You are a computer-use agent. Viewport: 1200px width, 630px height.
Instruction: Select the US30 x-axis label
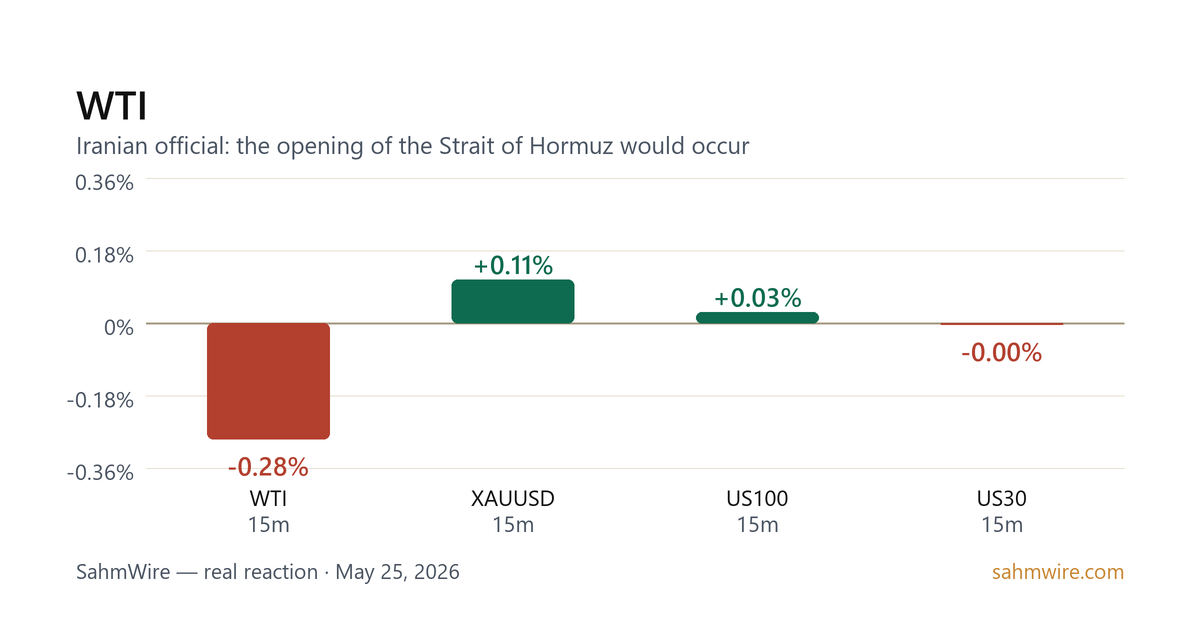coord(1002,498)
